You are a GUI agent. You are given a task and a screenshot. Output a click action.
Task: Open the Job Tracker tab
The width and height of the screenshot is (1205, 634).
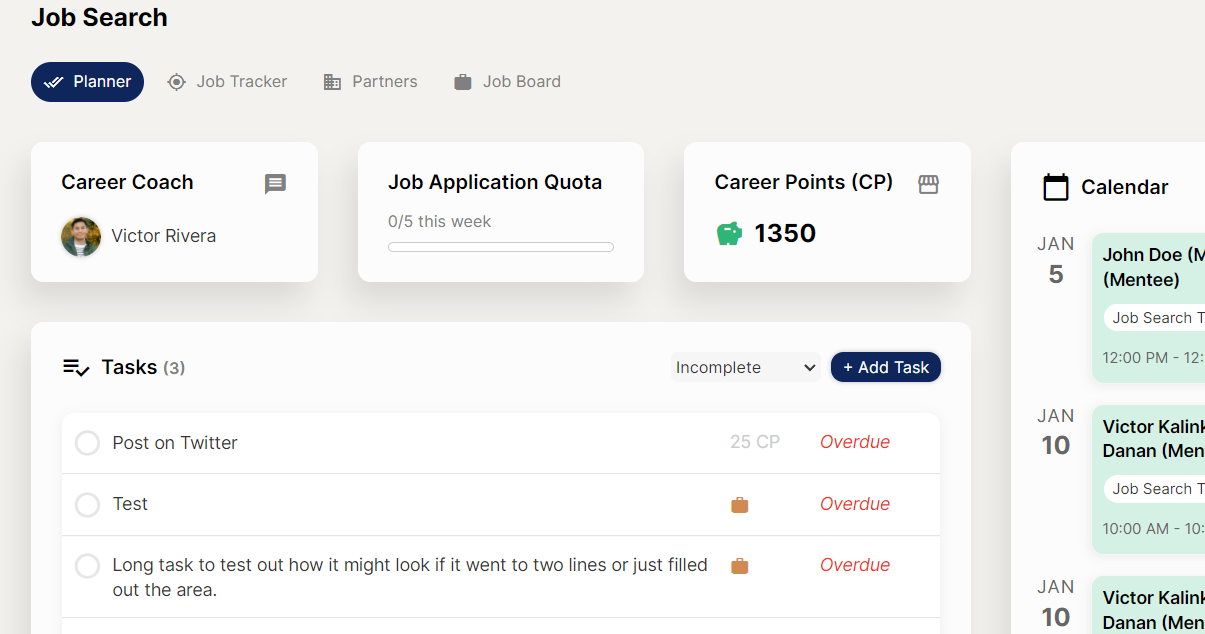click(x=227, y=82)
